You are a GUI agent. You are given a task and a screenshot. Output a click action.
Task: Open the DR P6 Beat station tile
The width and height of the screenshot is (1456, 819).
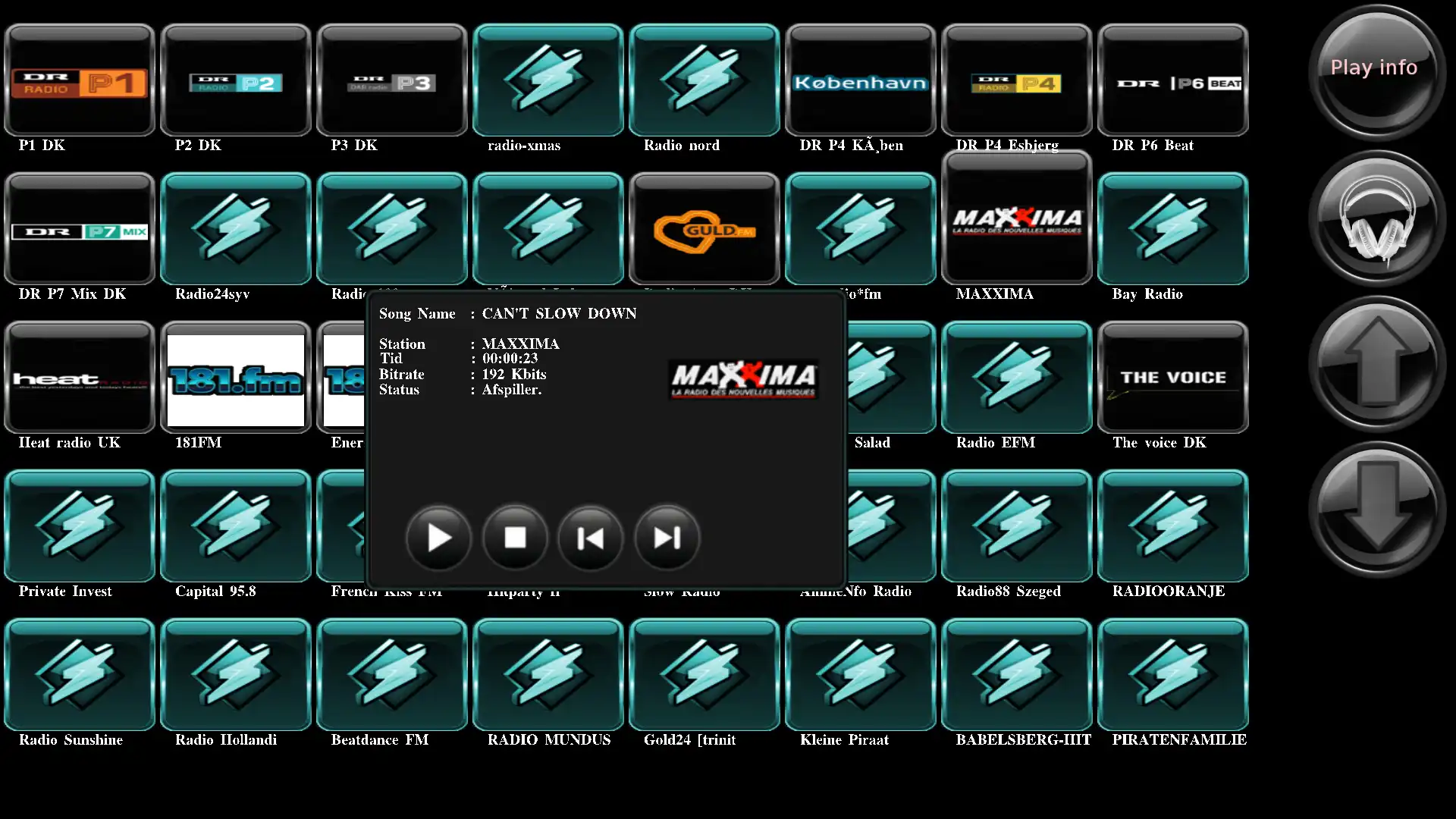point(1173,80)
